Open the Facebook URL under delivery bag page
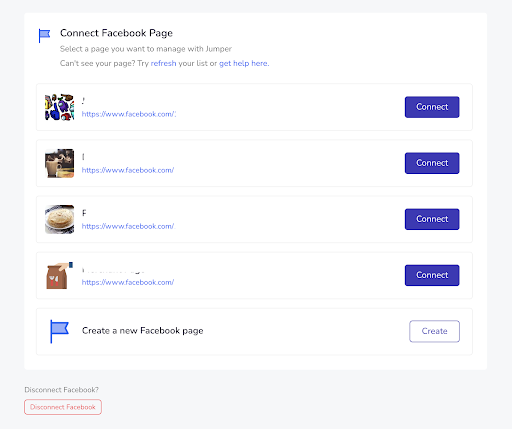This screenshot has width=512, height=429. (x=128, y=282)
